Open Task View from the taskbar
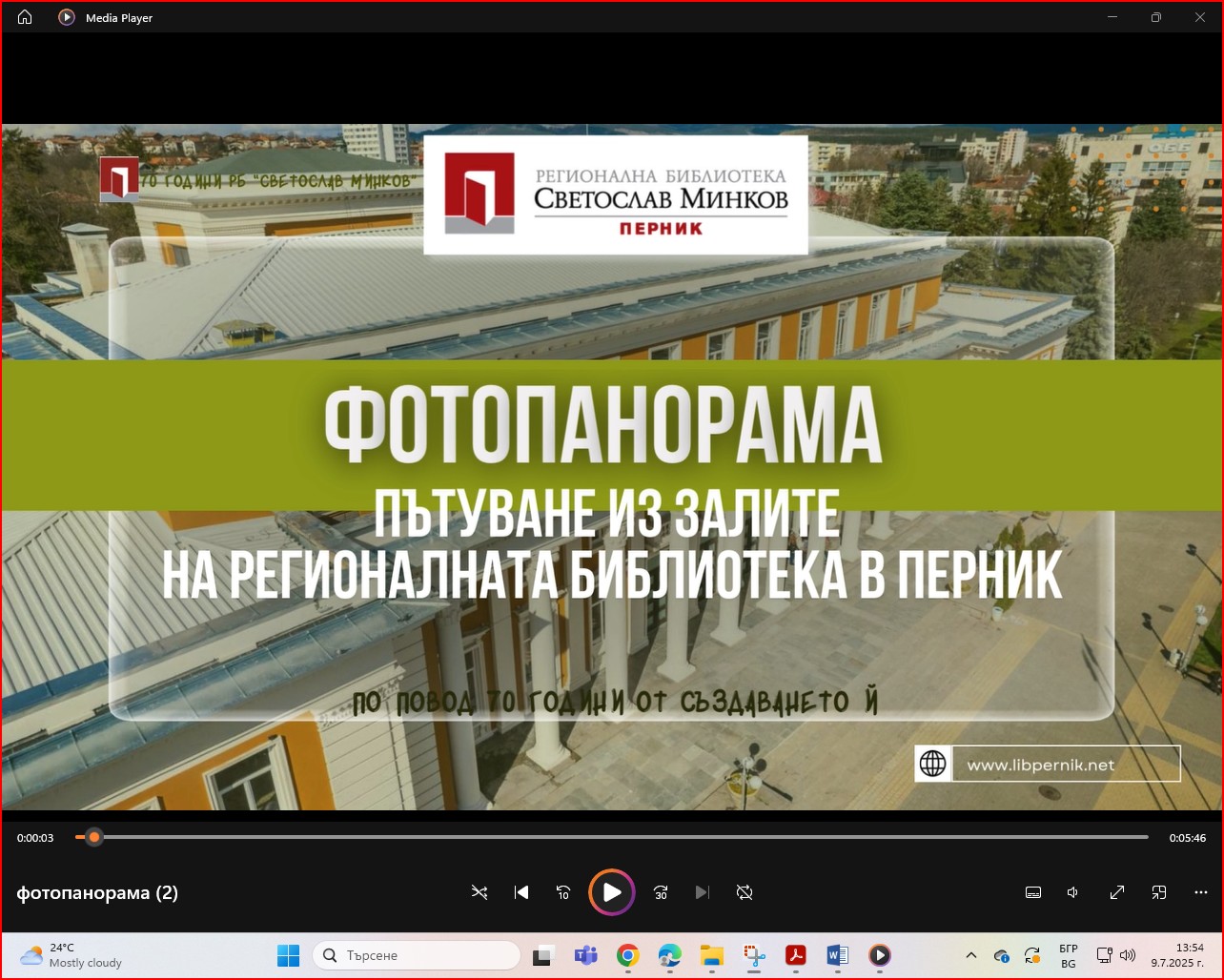Viewport: 1224px width, 980px height. point(543,955)
